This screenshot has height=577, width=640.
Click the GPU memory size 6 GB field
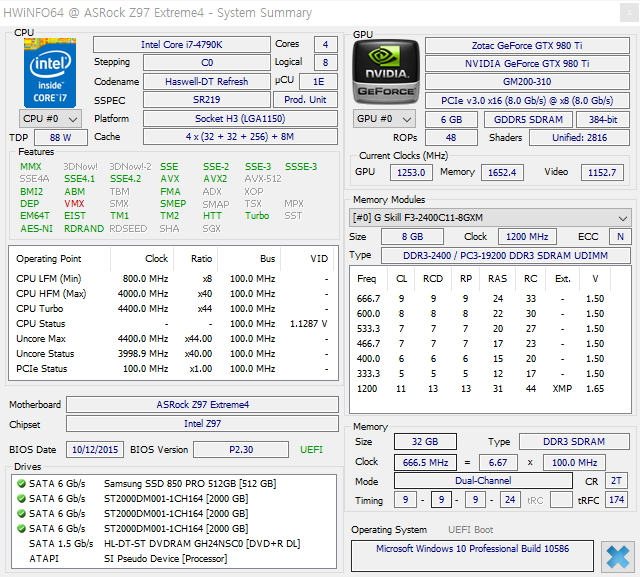coord(451,120)
